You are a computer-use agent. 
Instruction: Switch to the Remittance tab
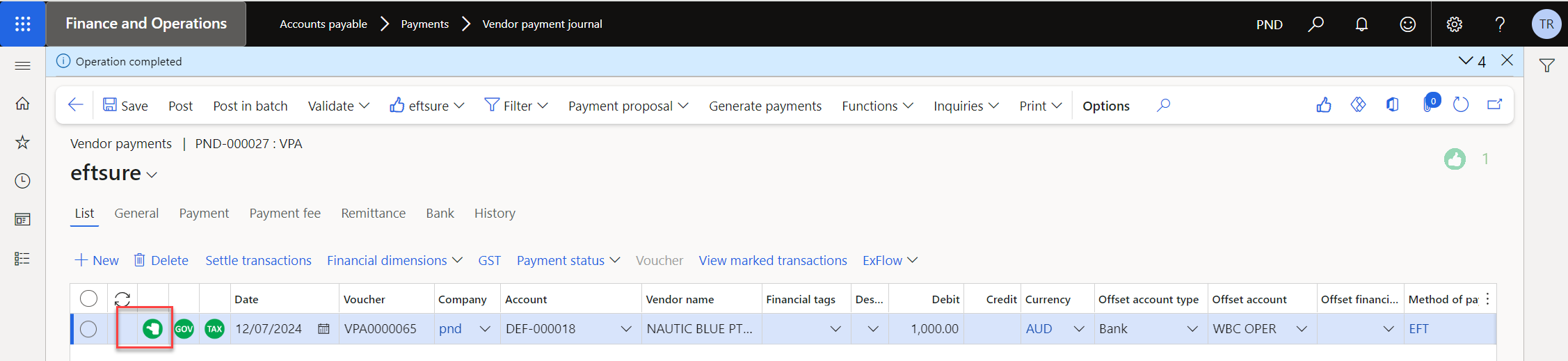pos(373,214)
